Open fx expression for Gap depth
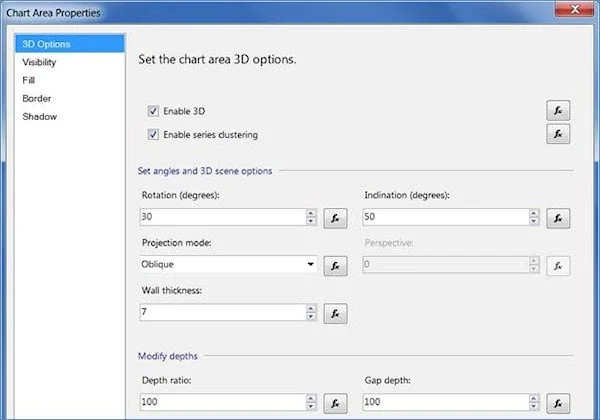 pos(558,404)
